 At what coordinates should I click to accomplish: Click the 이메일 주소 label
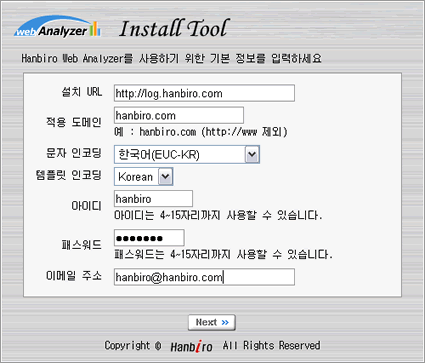[x=74, y=276]
